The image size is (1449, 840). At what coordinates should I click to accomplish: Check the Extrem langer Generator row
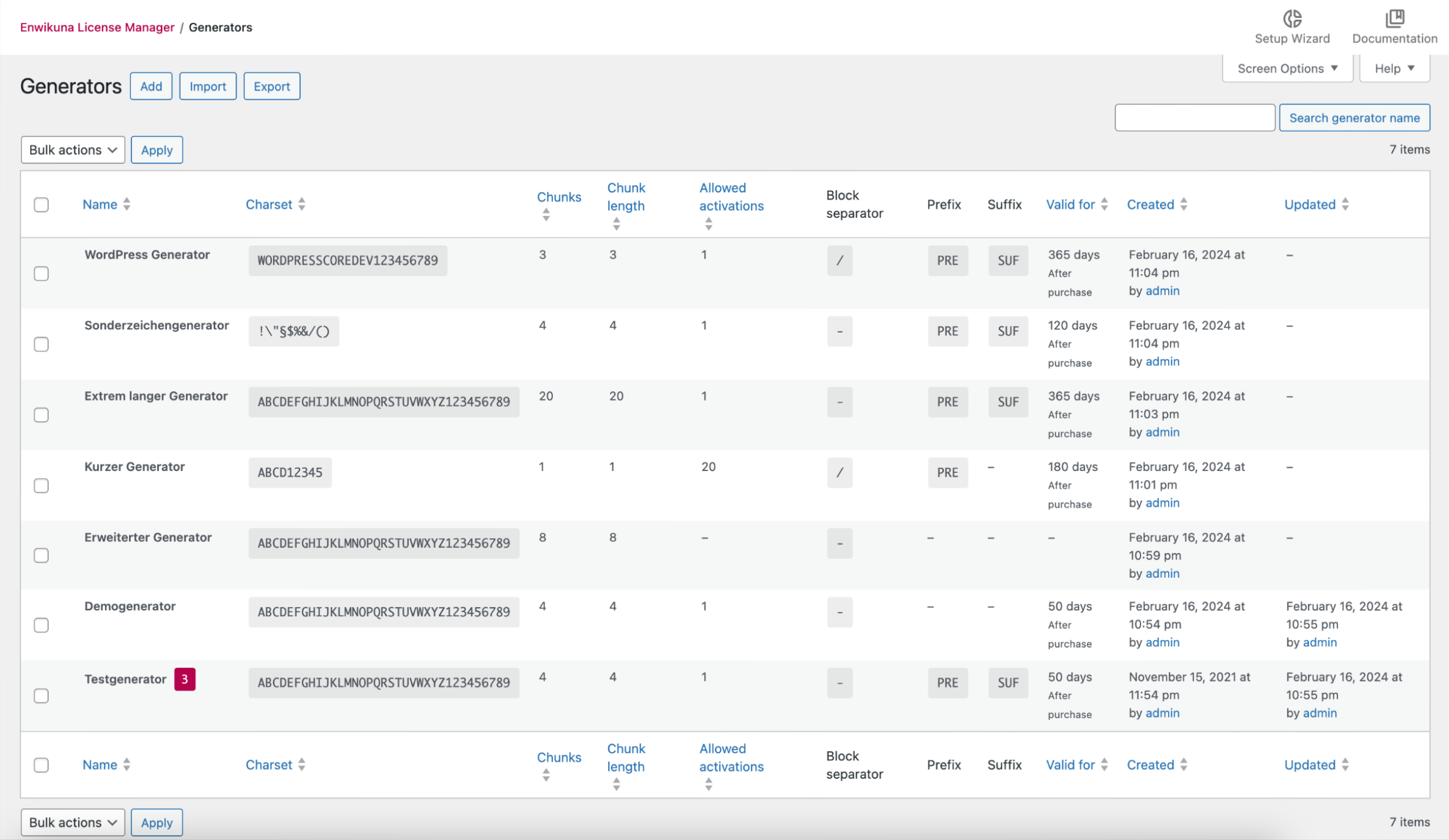tap(41, 415)
